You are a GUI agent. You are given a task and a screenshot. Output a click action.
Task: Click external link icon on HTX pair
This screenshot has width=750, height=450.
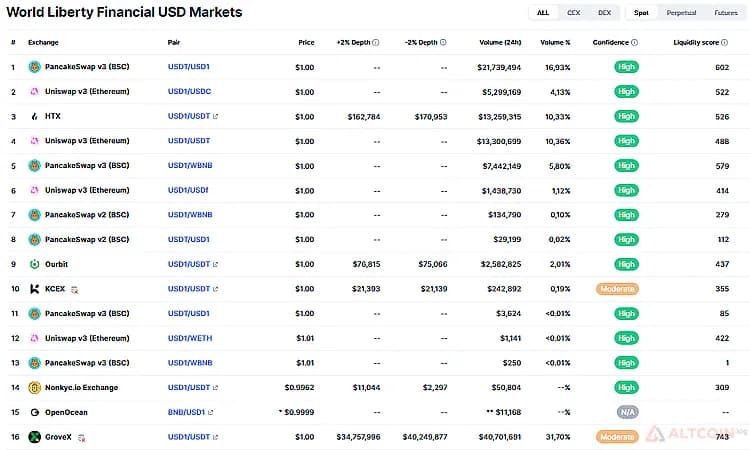(x=215, y=116)
